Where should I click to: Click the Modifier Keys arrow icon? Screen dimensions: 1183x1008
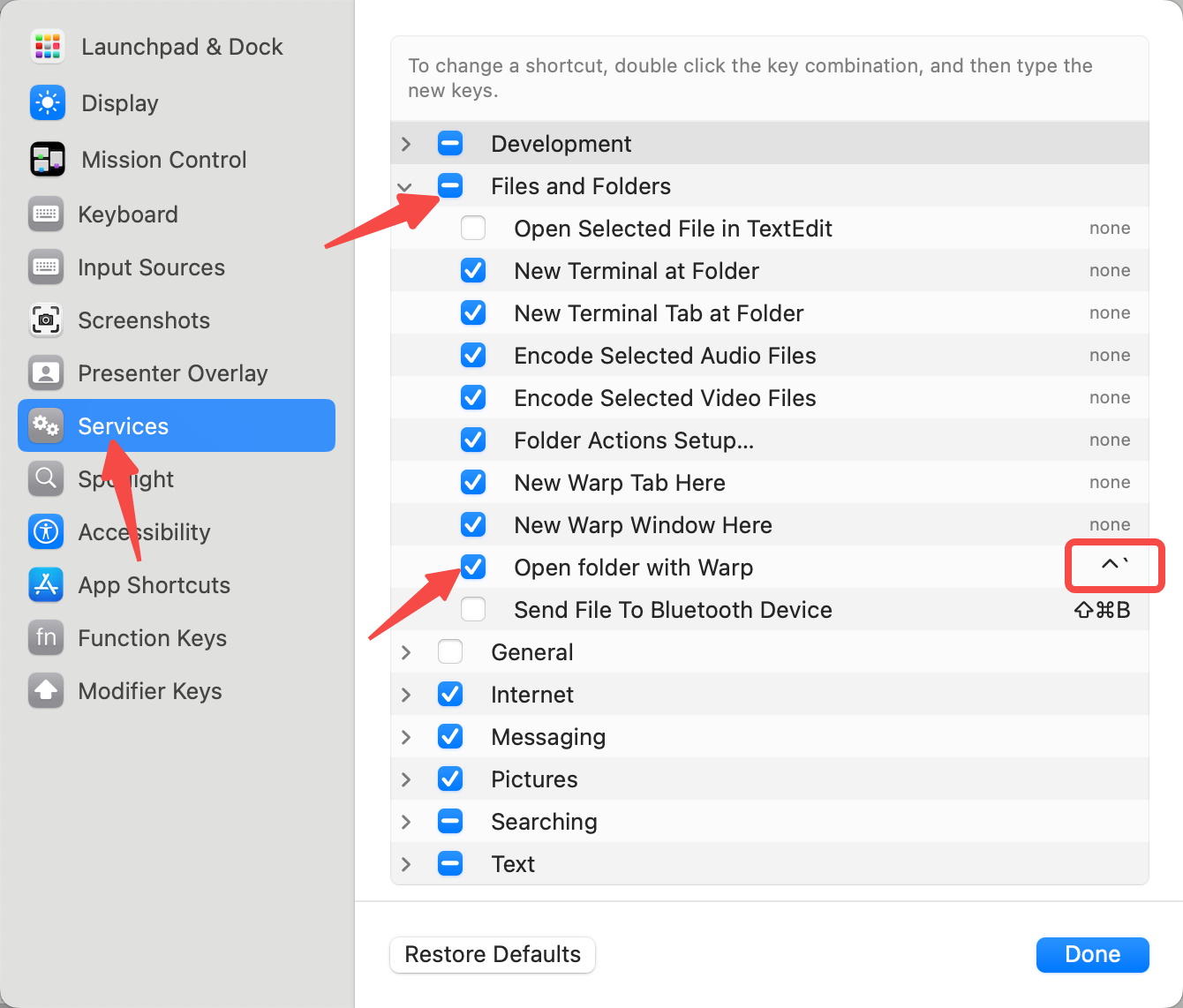pyautogui.click(x=46, y=690)
